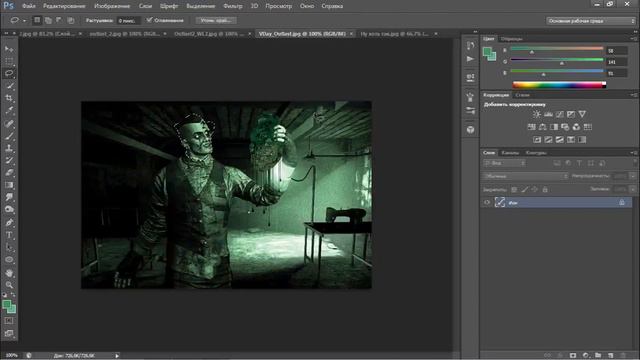640x360 pixels.
Task: Select the Zoom tool
Action: point(9,285)
